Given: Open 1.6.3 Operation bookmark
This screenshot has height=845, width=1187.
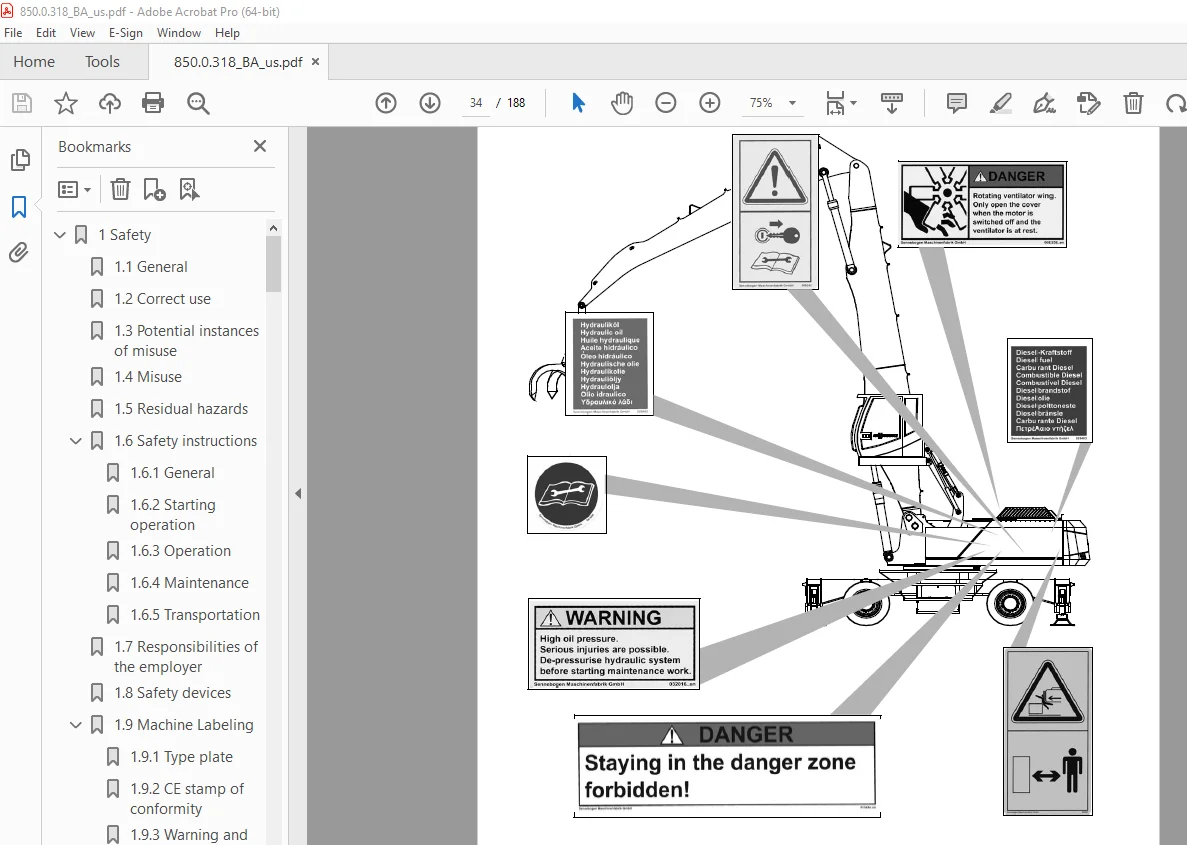Looking at the screenshot, I should coord(180,551).
